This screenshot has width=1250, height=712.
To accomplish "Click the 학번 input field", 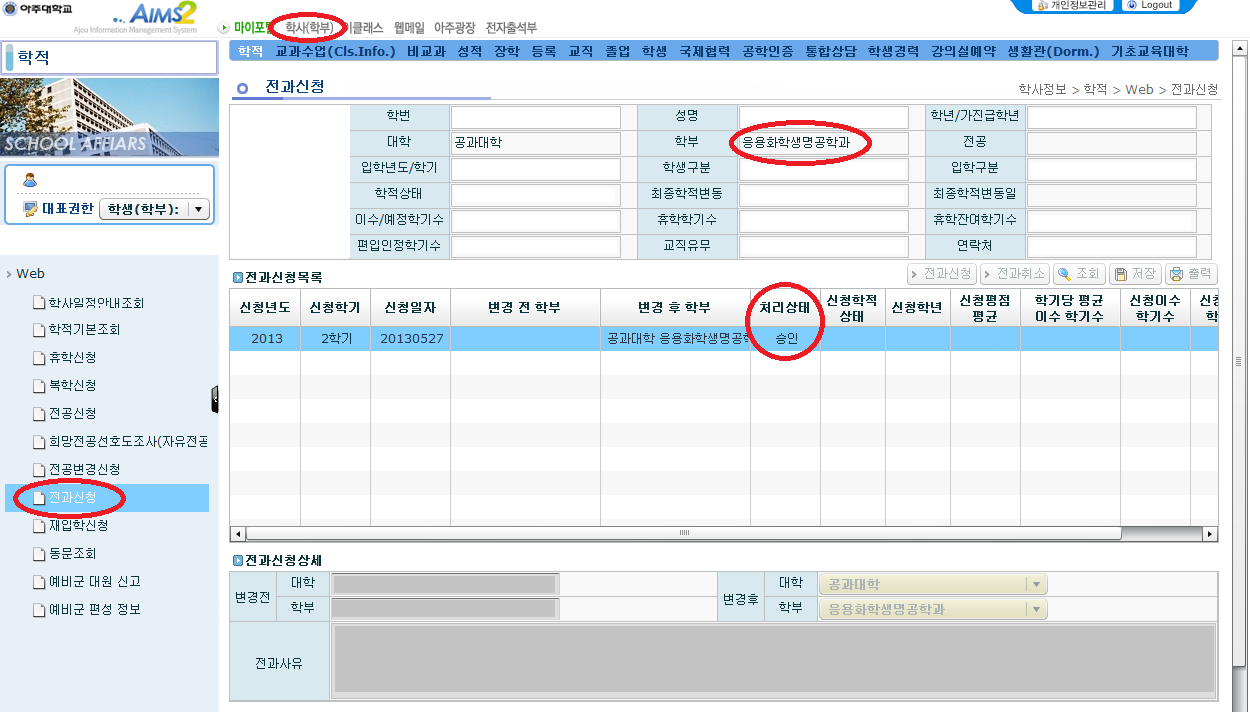I will (535, 117).
